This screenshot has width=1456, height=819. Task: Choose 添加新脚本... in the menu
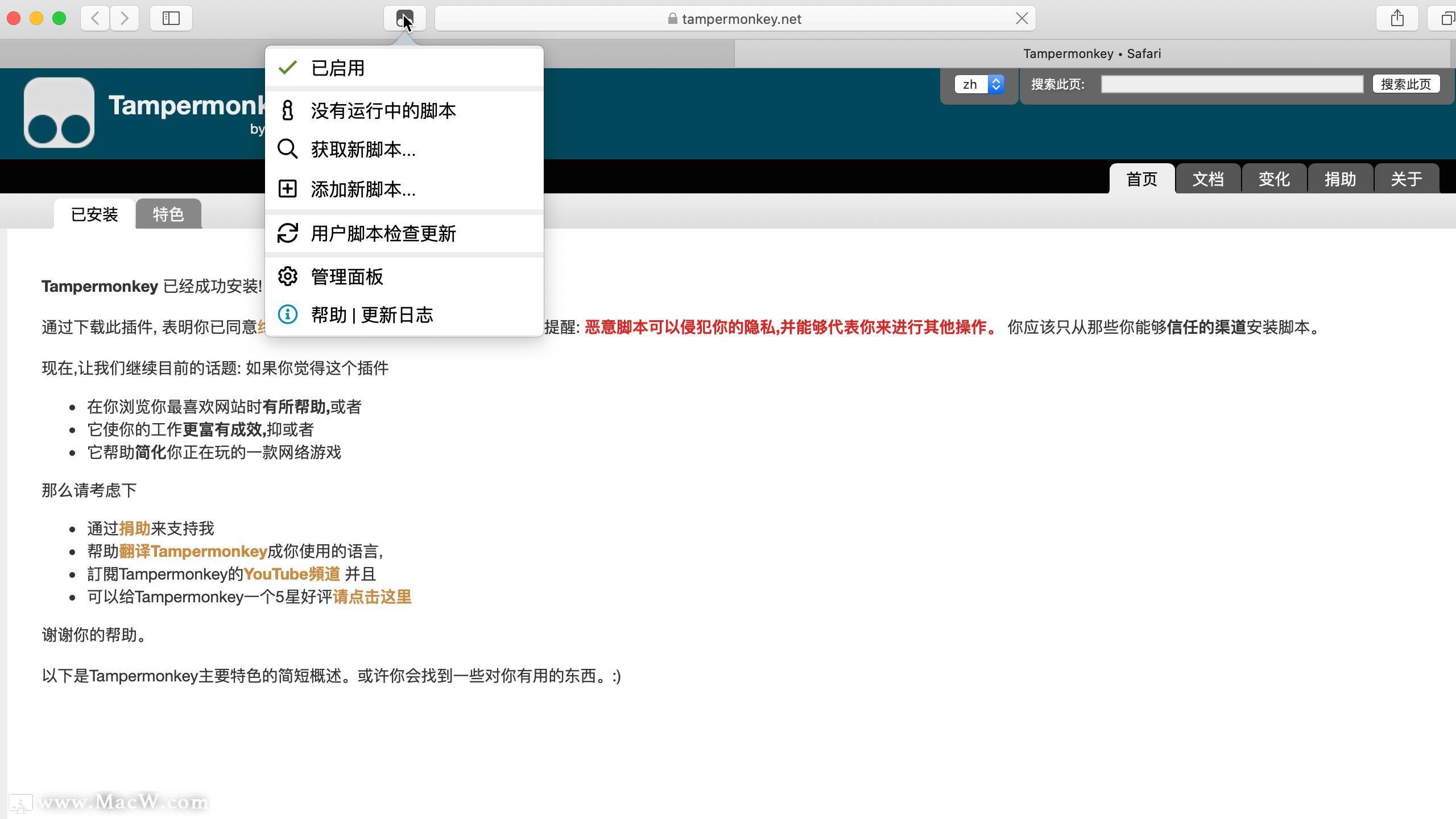404,189
